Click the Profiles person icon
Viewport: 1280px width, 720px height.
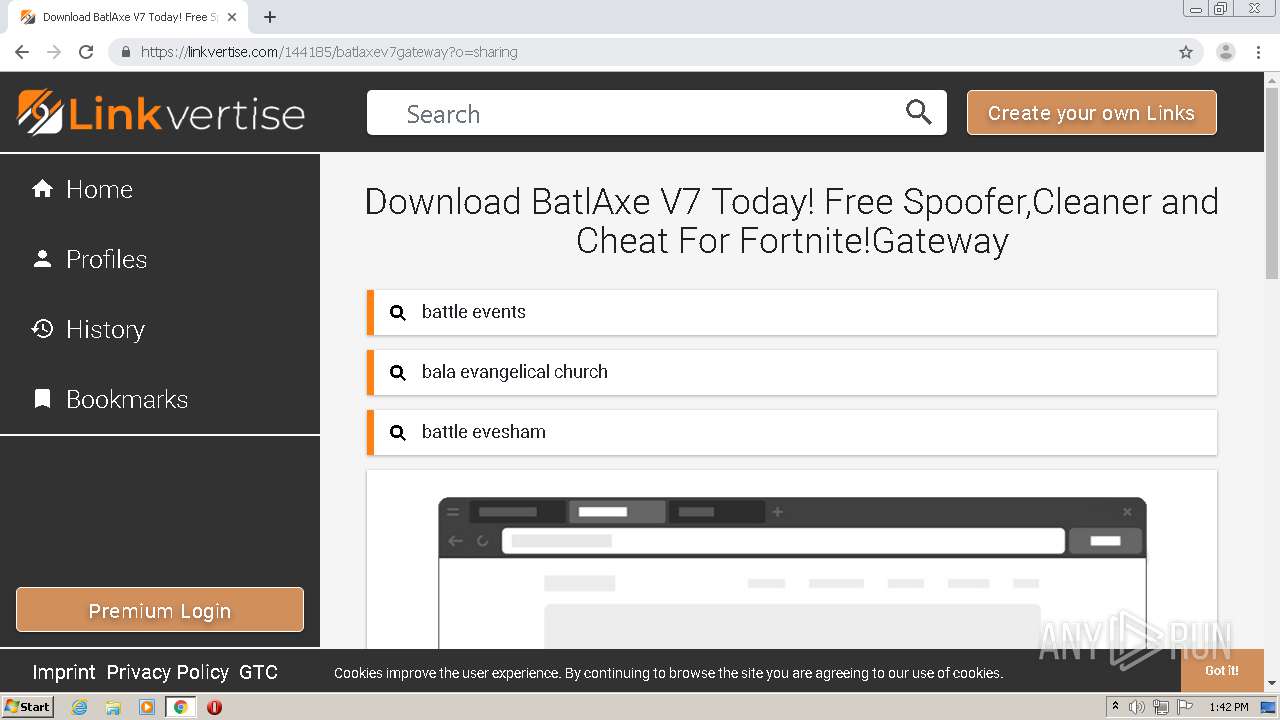pyautogui.click(x=42, y=259)
